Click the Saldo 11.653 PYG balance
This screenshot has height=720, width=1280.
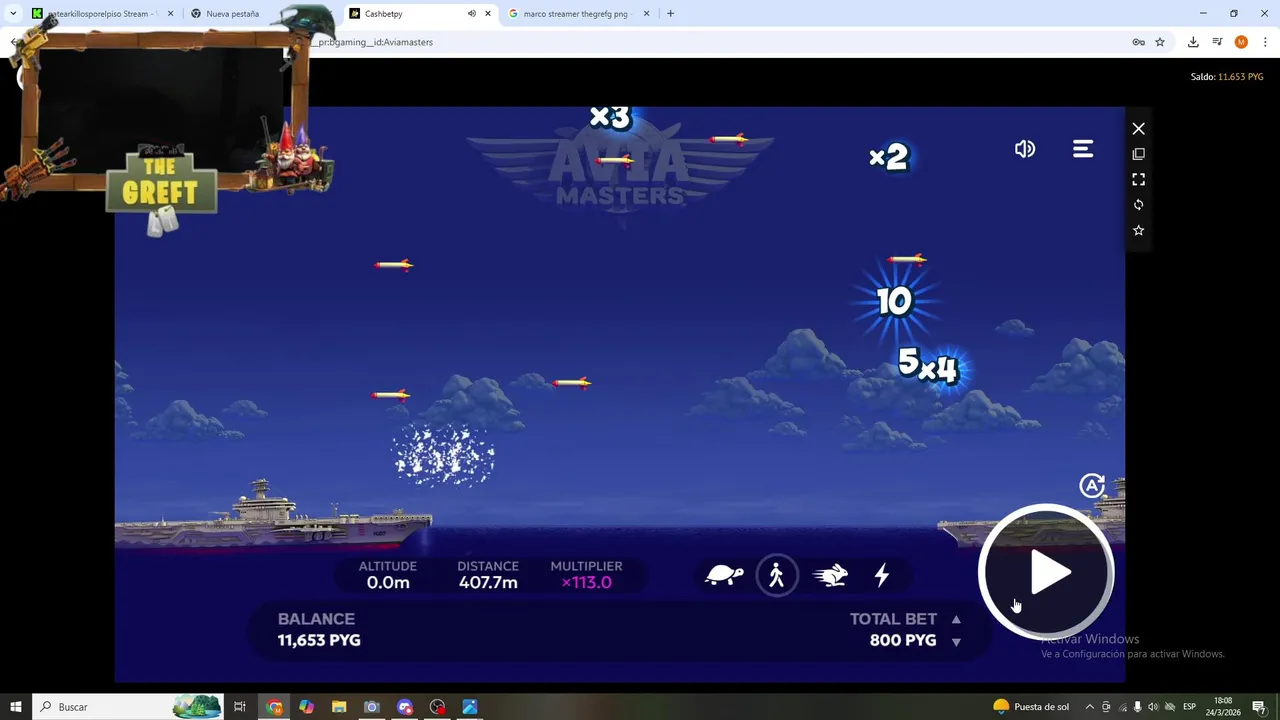click(x=1226, y=77)
